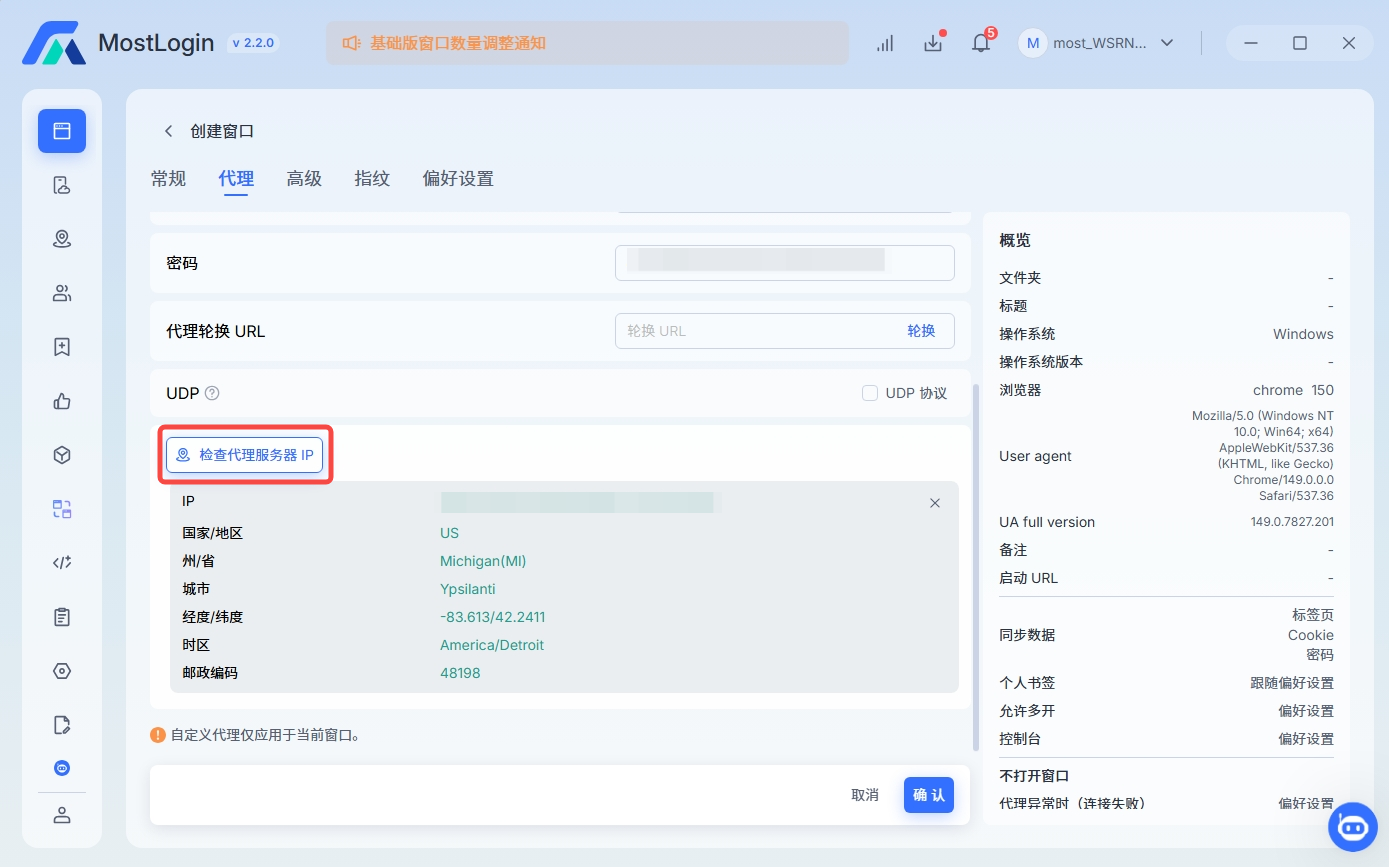Open the 偏好设置 tab
Screen dimensions: 1389x867
pyautogui.click(x=458, y=179)
